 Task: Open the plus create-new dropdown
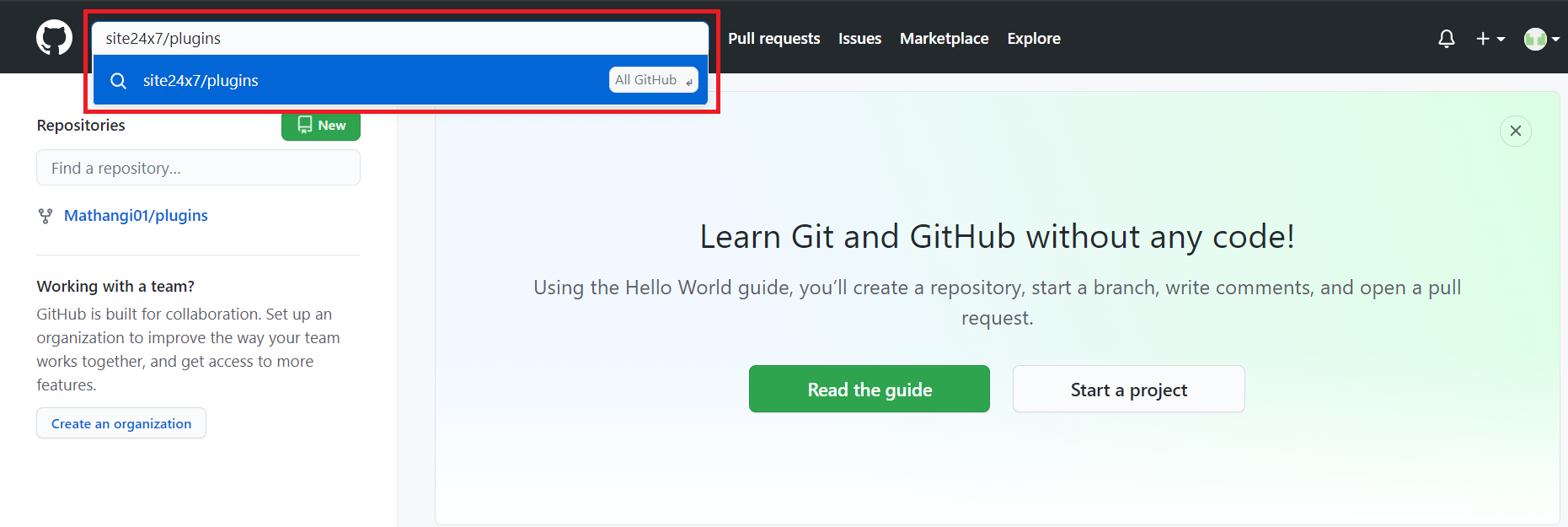pos(1490,39)
